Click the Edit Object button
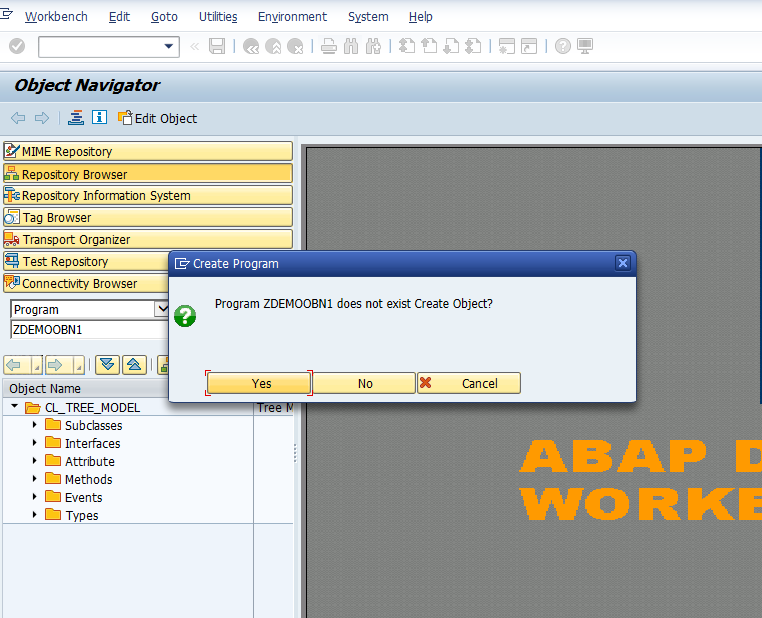 point(157,118)
